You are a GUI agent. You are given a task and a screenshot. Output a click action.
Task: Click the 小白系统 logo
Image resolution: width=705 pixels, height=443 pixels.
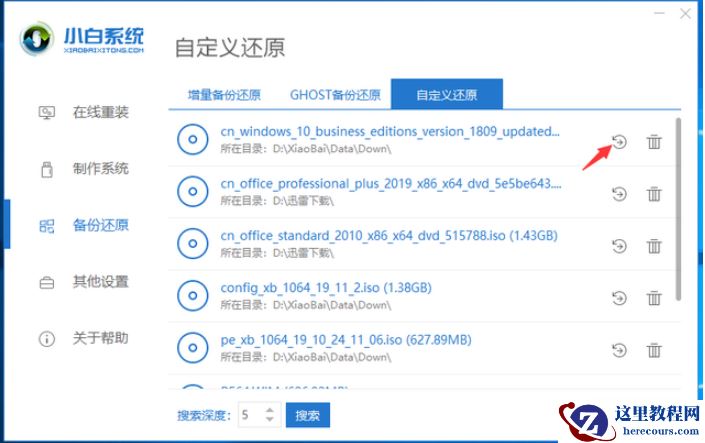(82, 39)
